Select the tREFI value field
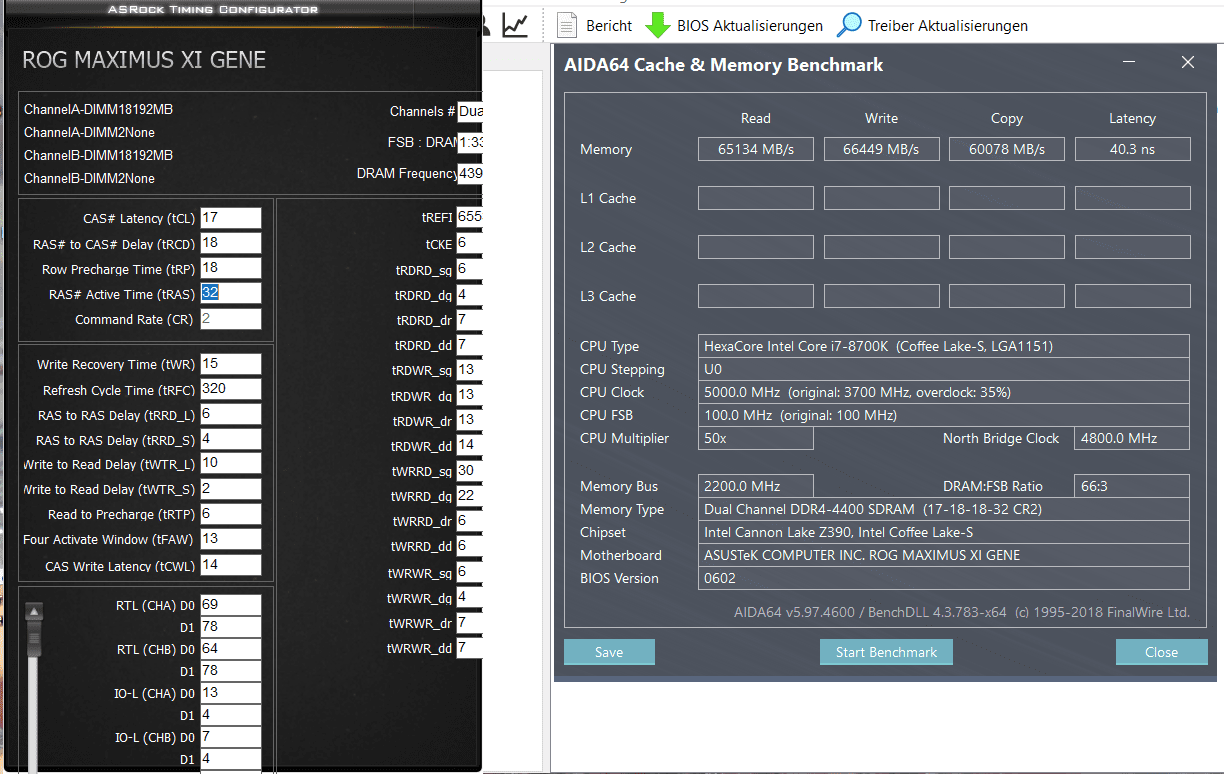The width and height of the screenshot is (1224, 774). click(x=469, y=217)
